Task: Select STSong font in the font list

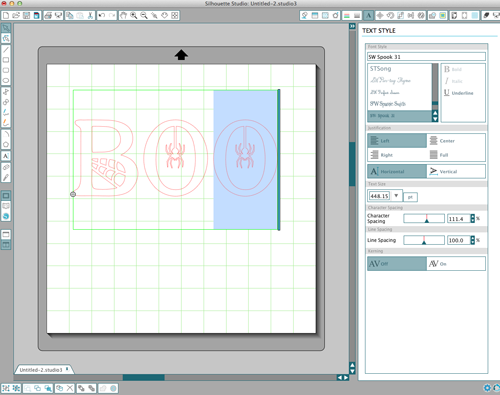Action: click(x=380, y=69)
